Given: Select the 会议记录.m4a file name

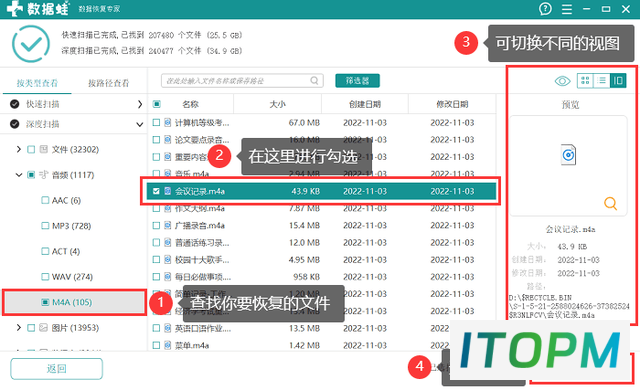Looking at the screenshot, I should click(x=200, y=191).
